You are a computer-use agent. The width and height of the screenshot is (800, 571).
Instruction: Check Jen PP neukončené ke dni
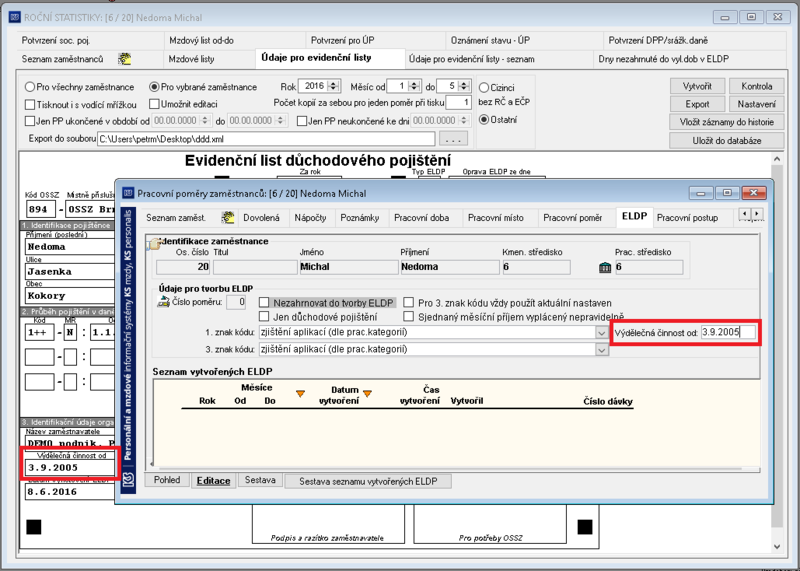tap(302, 121)
